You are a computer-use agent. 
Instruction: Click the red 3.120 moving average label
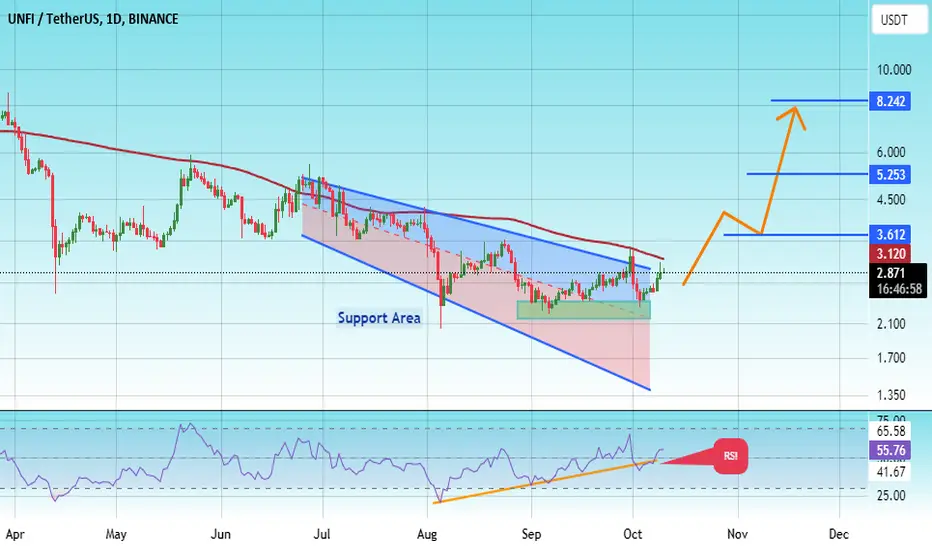890,254
